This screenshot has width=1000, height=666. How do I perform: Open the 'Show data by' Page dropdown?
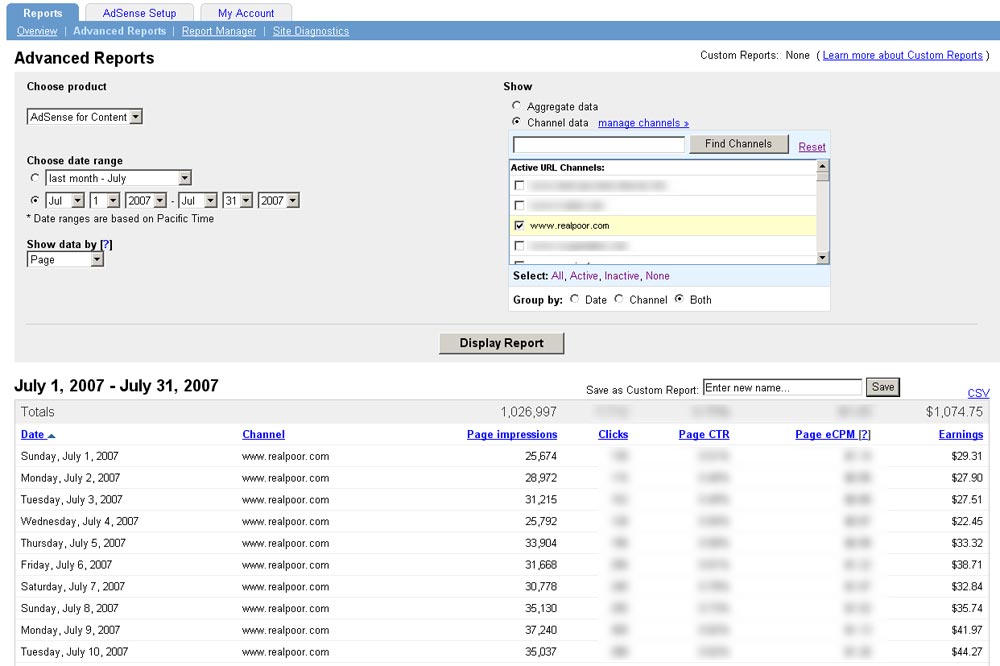click(x=66, y=260)
